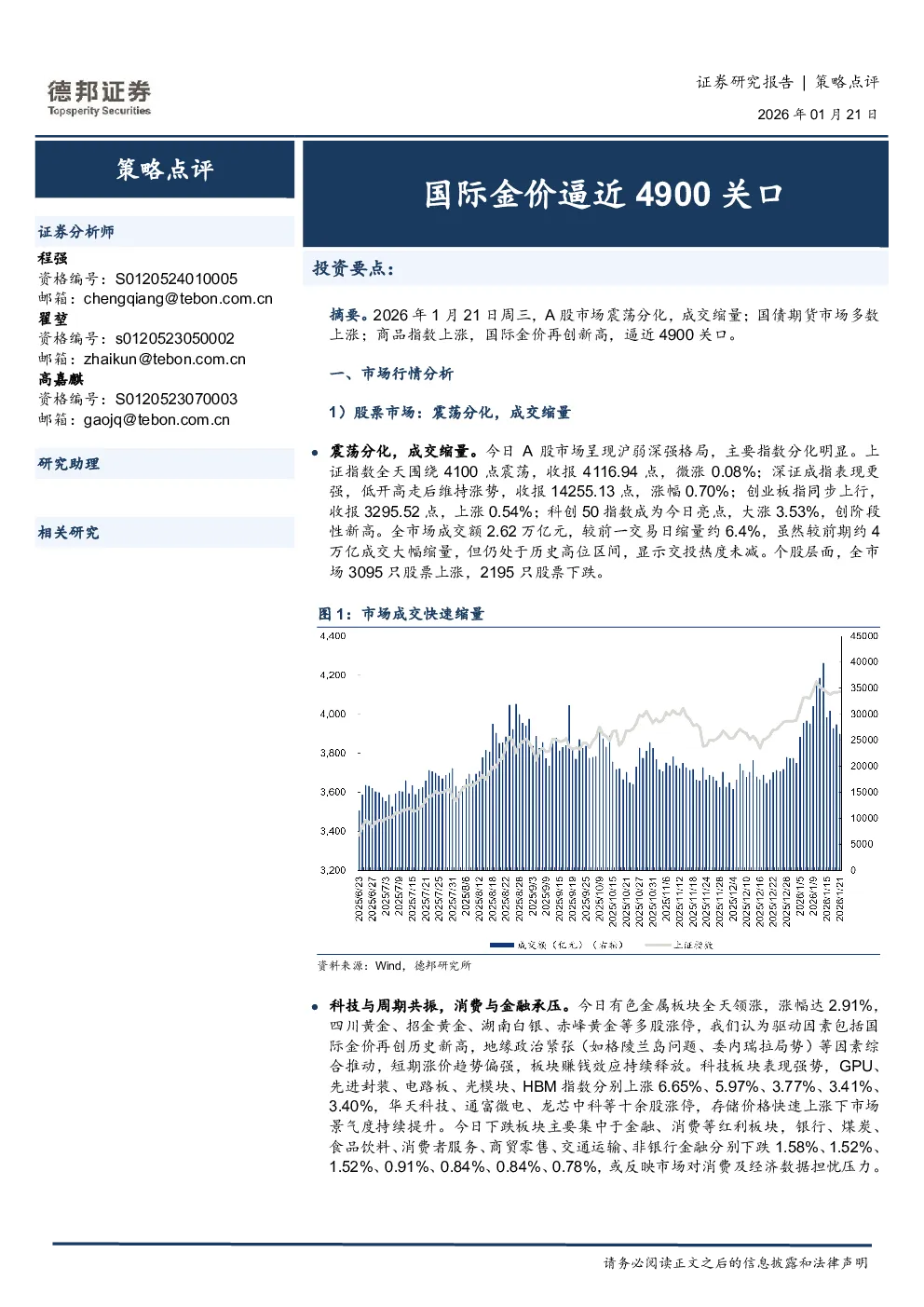Image resolution: width=924 pixels, height=1307 pixels.
Task: Open email chengqiang@tebon.com.cn
Action: pos(178,299)
